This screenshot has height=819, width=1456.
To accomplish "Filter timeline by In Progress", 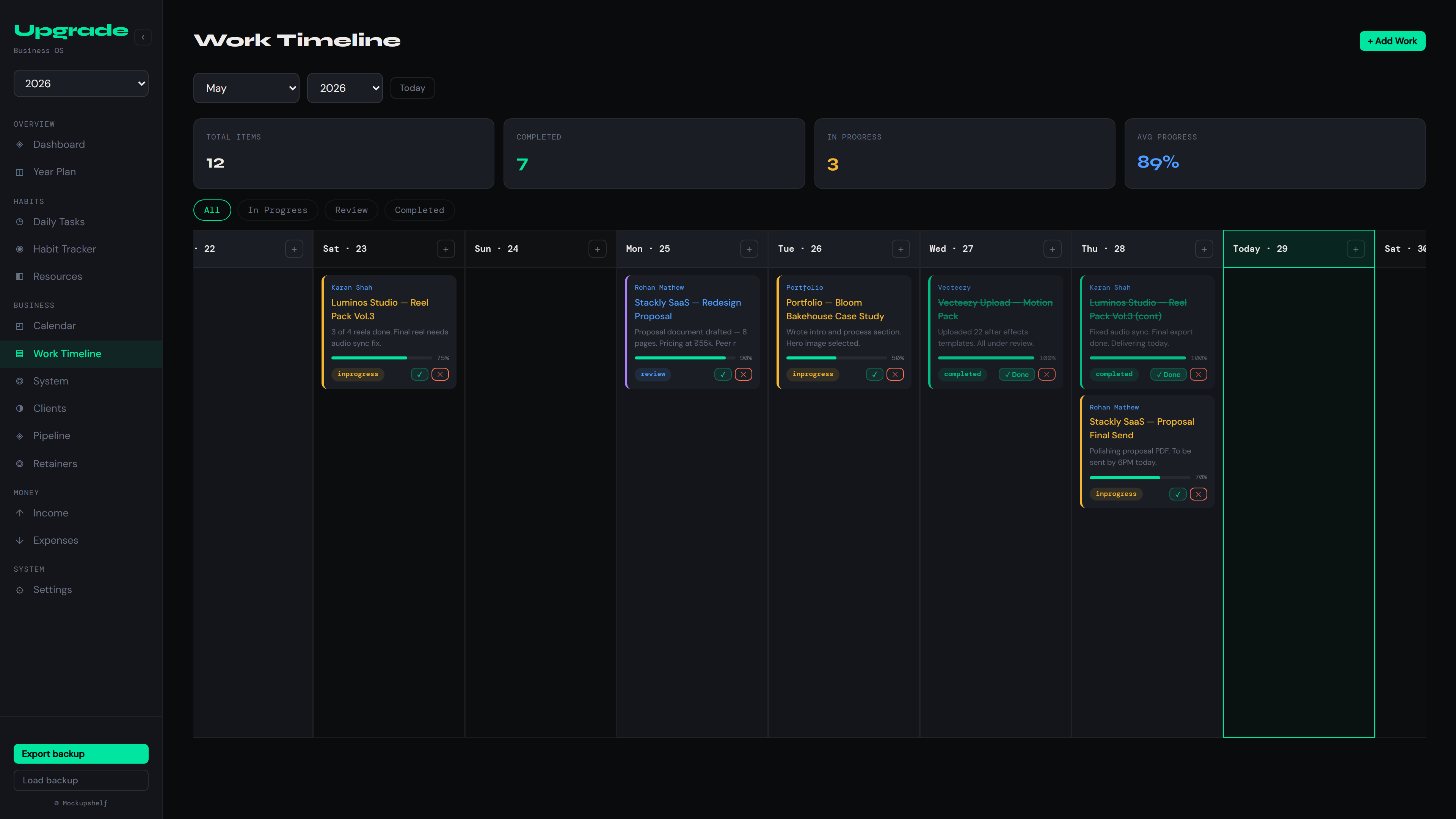I will (278, 210).
